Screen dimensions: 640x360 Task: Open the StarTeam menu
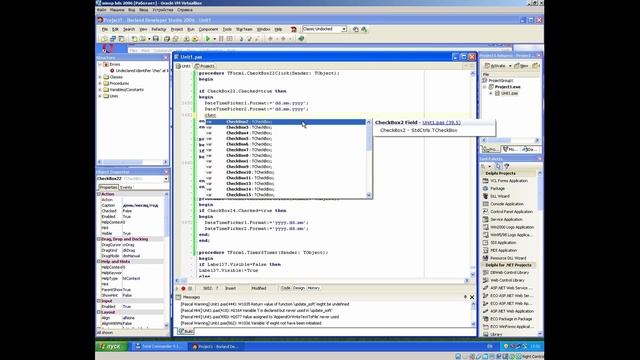[244, 29]
